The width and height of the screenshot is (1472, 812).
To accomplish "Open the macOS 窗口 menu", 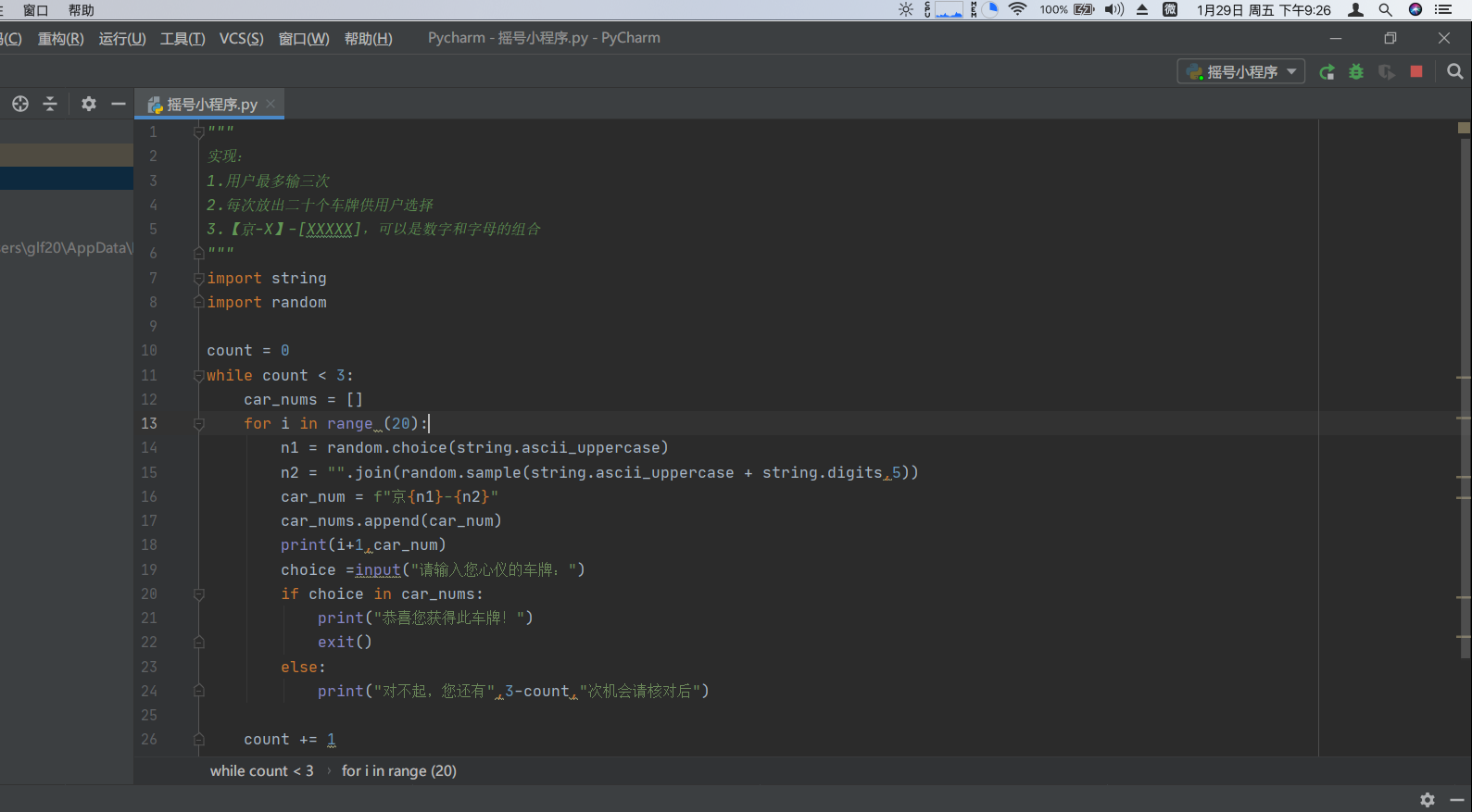I will pyautogui.click(x=35, y=9).
